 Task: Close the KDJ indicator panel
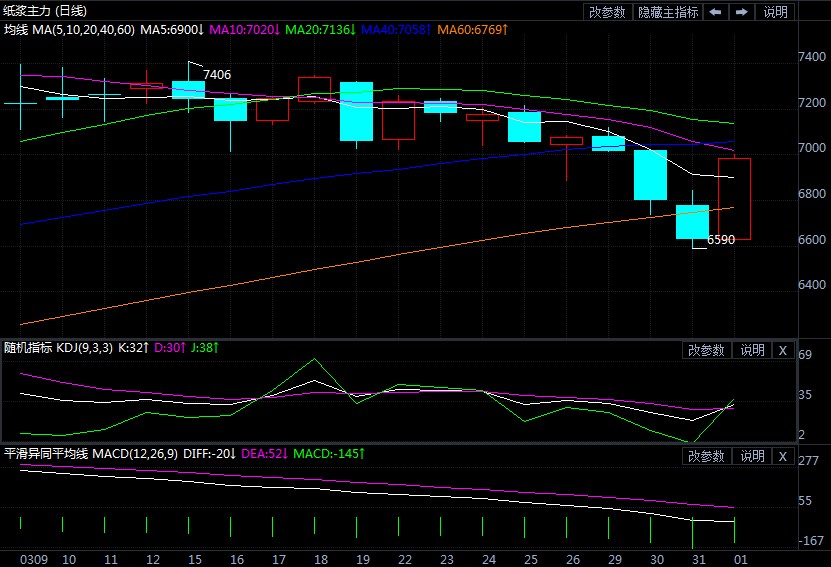pyautogui.click(x=782, y=350)
